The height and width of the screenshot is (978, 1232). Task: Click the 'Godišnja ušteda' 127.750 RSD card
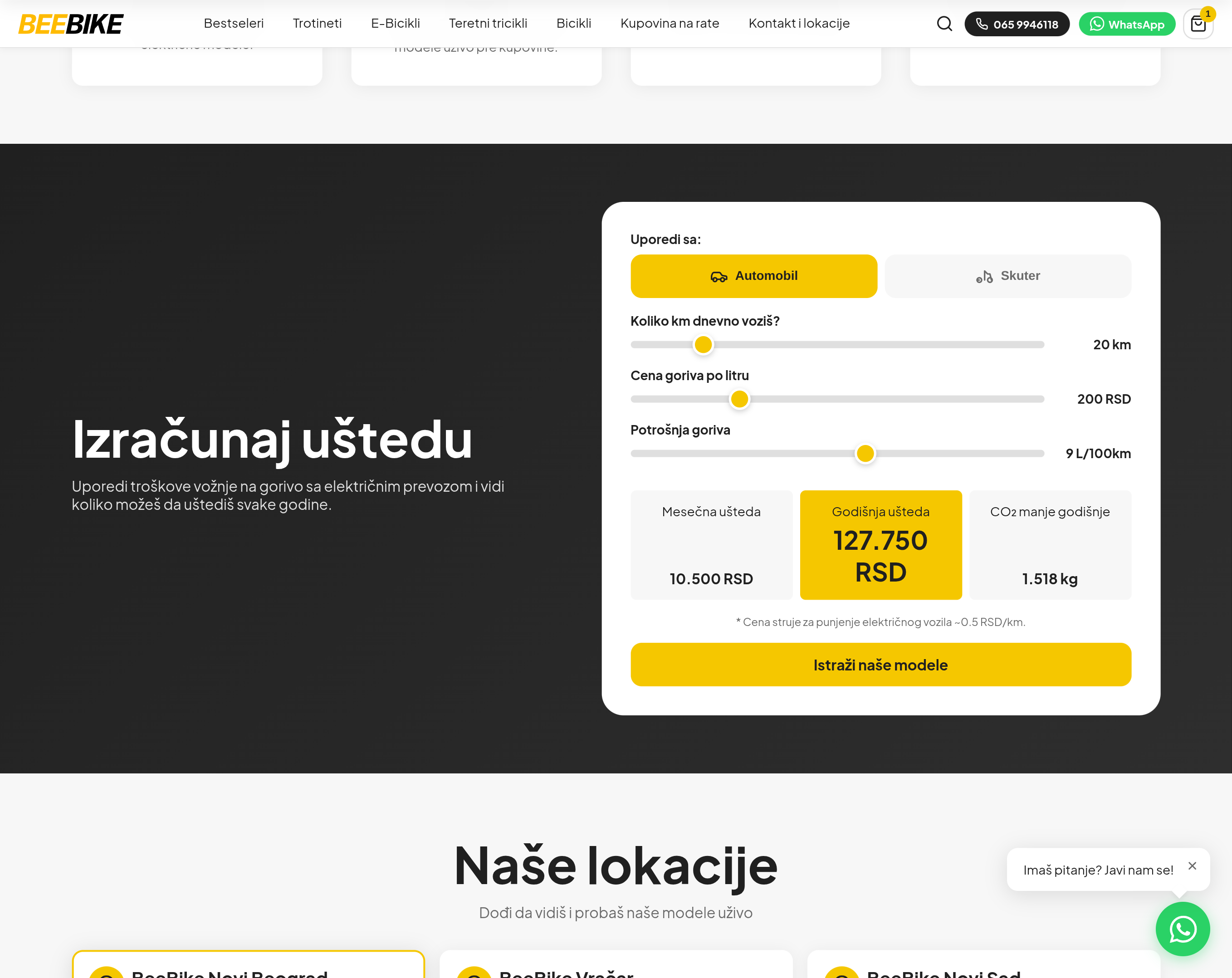coord(880,545)
